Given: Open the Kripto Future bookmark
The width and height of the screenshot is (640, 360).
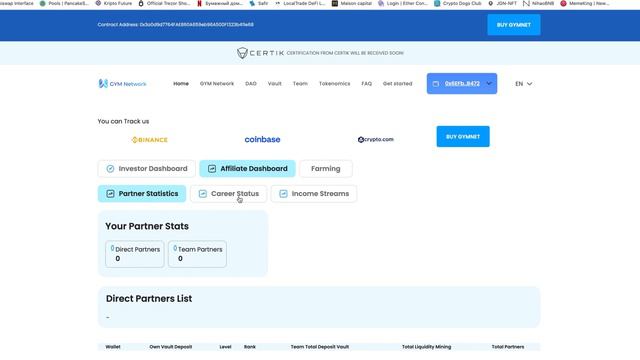Looking at the screenshot, I should (x=113, y=3).
